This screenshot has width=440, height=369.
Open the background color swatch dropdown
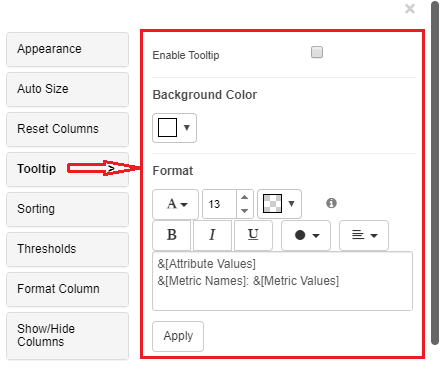tap(174, 128)
